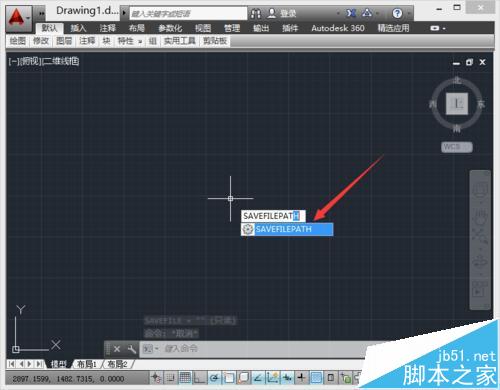Select the SAVEFILEPATH autocomplete suggestion
The image size is (500, 390).
click(x=287, y=229)
